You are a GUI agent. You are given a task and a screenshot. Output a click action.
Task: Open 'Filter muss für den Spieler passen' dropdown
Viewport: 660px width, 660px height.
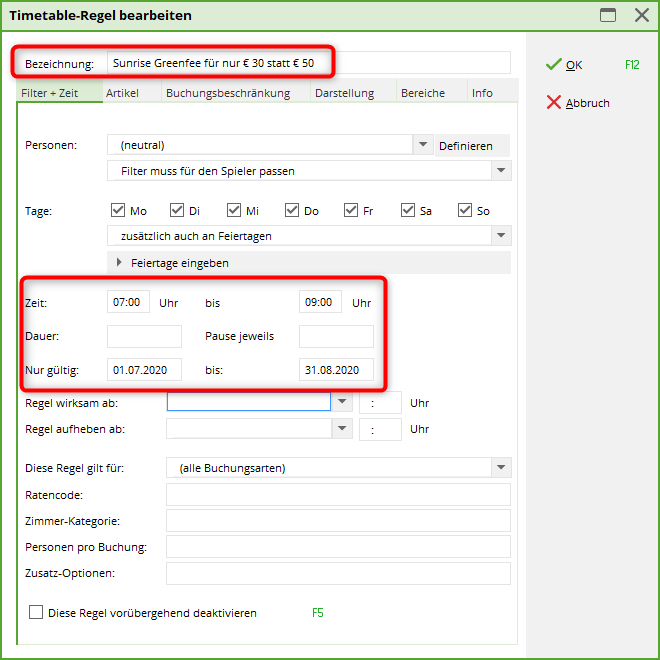(501, 171)
